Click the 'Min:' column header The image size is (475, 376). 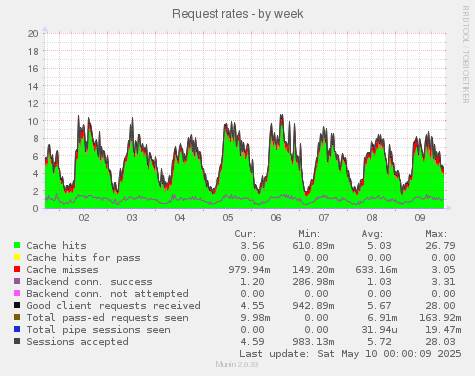[x=309, y=234]
